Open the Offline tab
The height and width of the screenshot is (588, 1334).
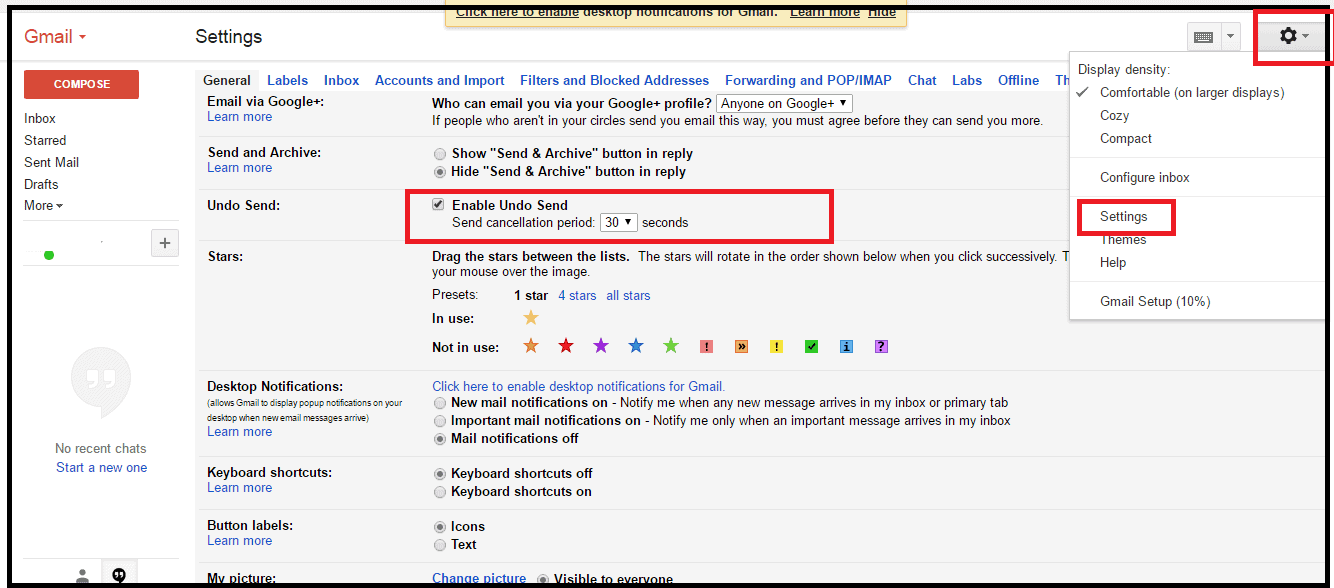click(1018, 81)
